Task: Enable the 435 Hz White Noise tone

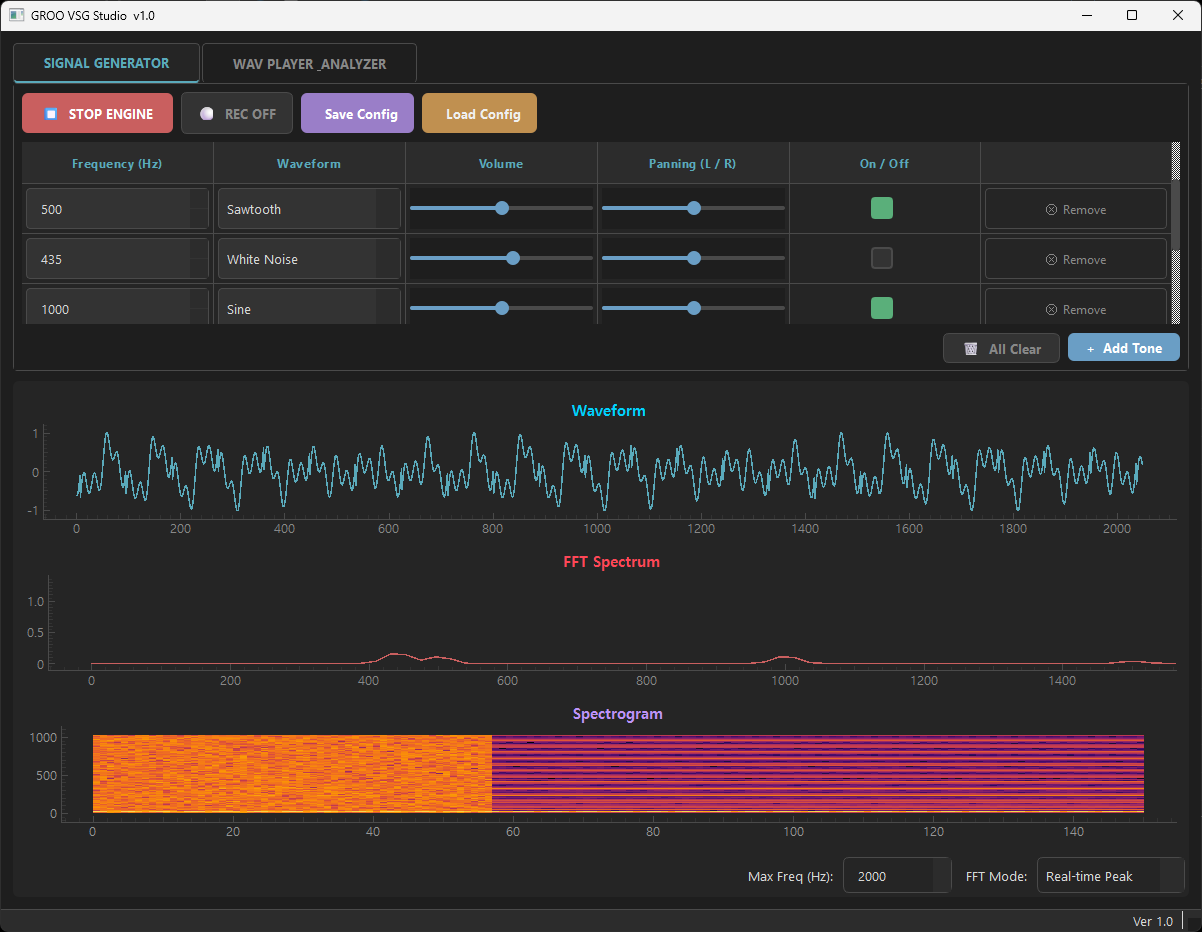Action: point(881,258)
